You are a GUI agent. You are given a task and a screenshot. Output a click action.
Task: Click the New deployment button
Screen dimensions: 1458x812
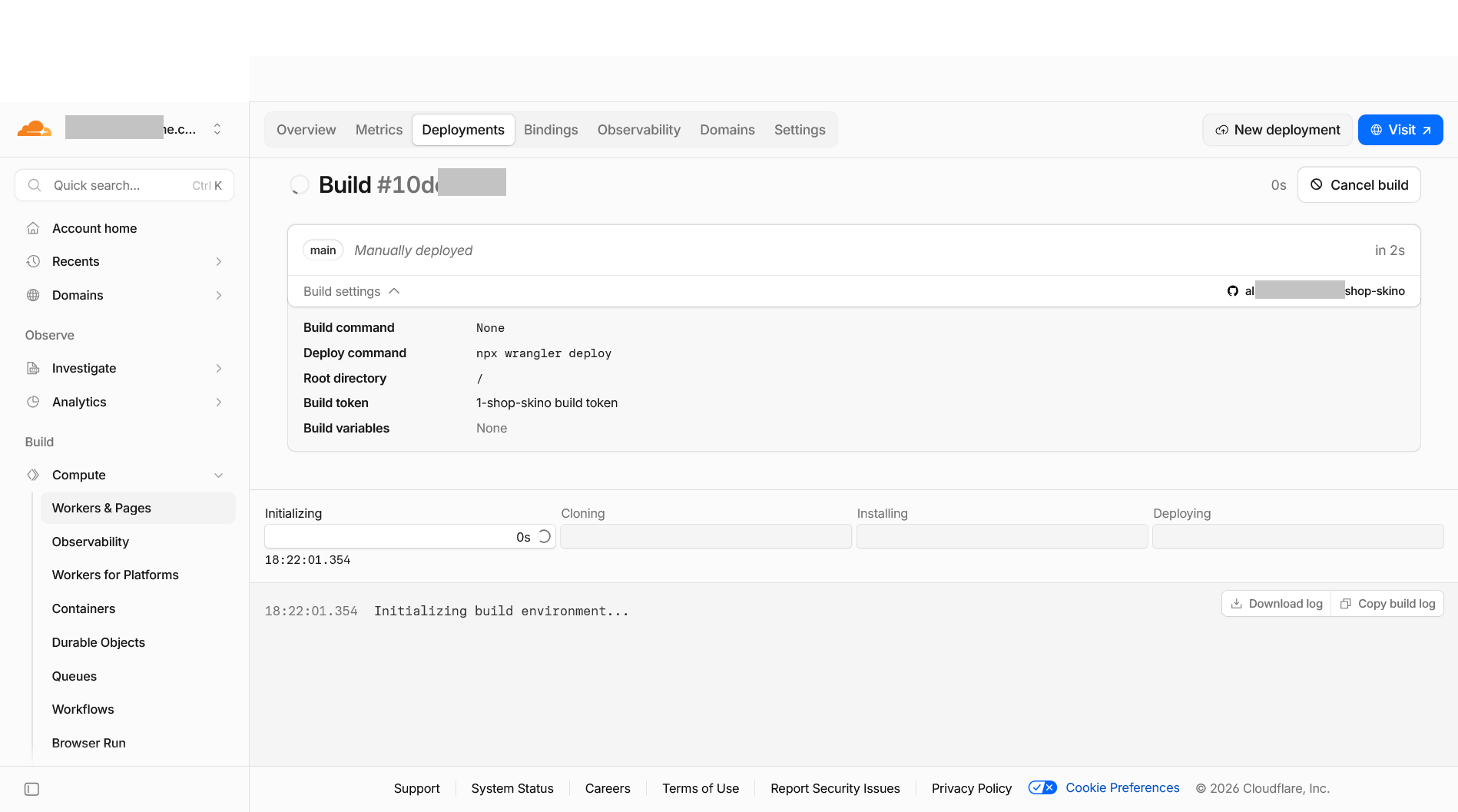pos(1277,130)
